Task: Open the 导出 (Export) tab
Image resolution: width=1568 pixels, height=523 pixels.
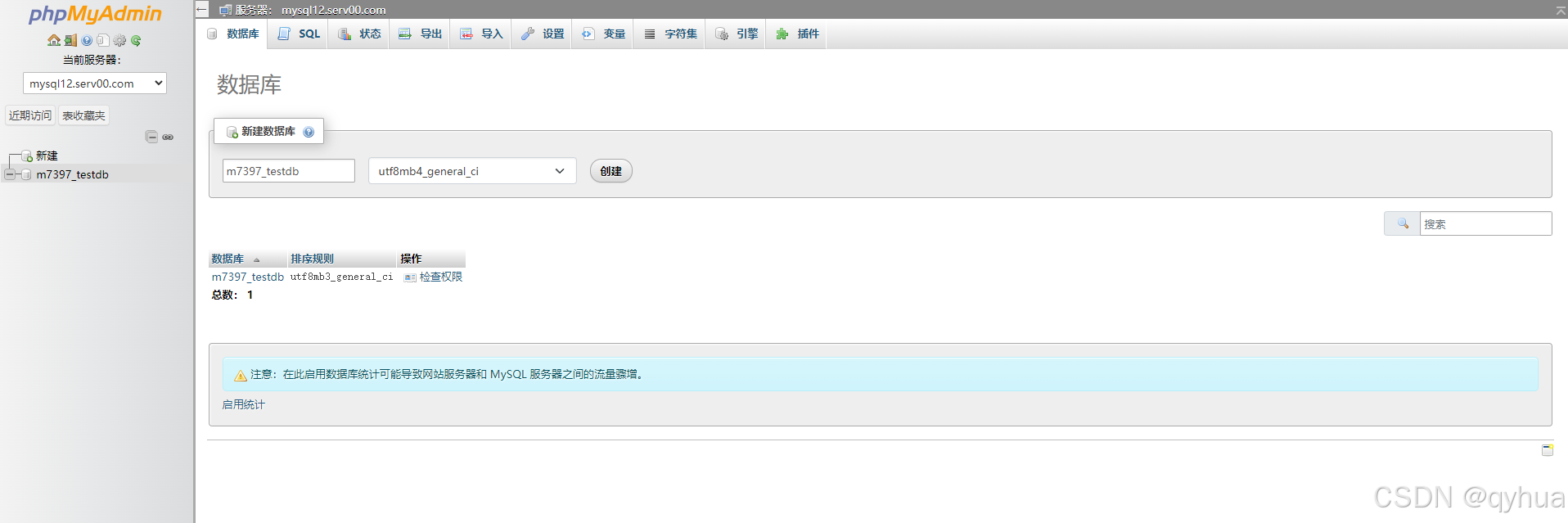Action: click(421, 34)
